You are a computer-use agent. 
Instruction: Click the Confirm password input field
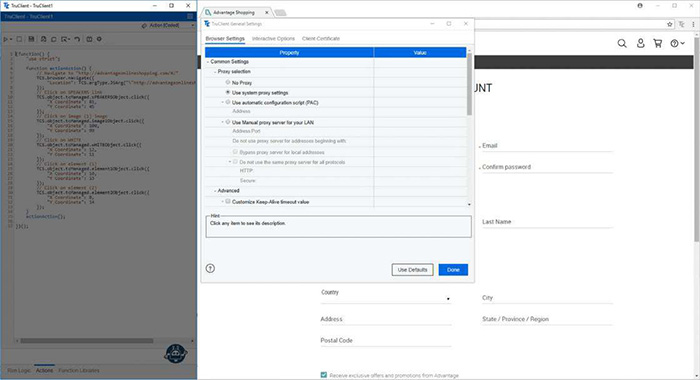tap(547, 167)
